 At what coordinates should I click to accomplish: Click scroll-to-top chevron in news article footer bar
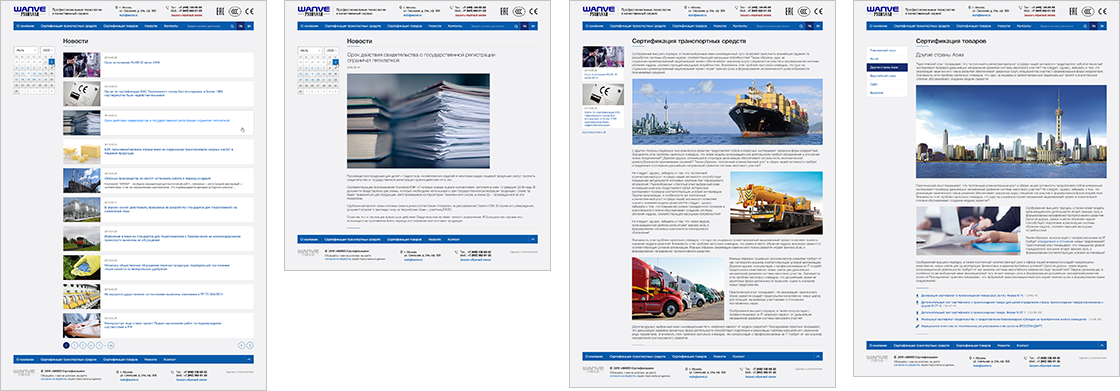(x=533, y=239)
